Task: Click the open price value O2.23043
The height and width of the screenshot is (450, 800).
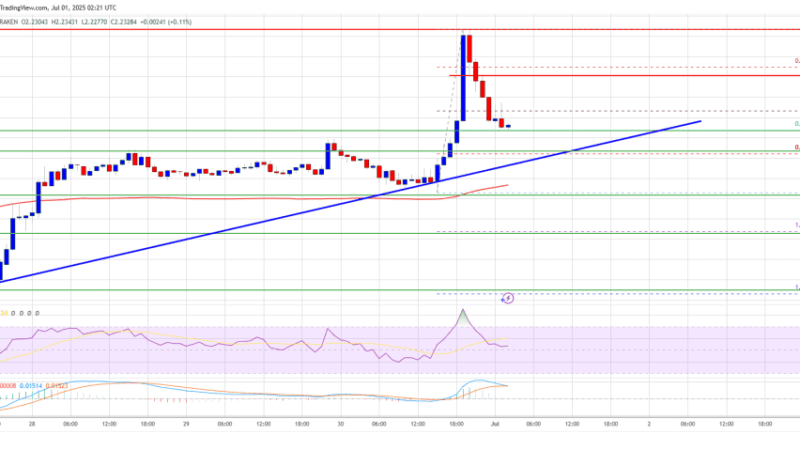Action: (x=35, y=22)
